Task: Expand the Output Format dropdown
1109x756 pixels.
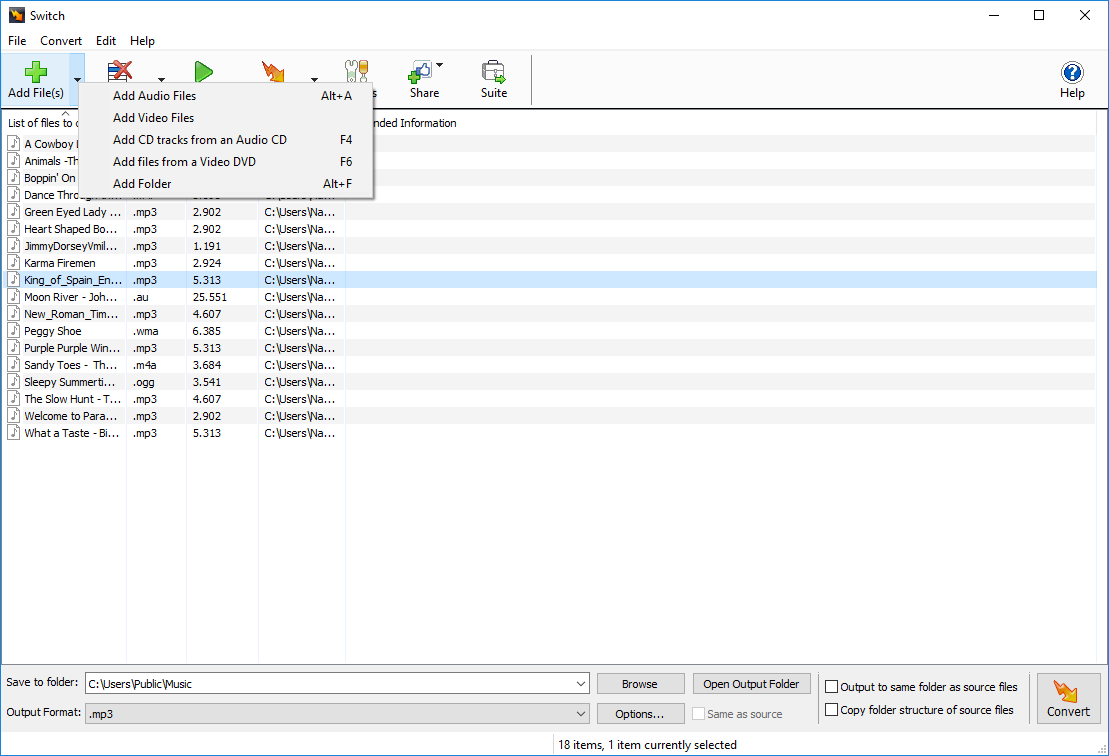Action: tap(582, 712)
